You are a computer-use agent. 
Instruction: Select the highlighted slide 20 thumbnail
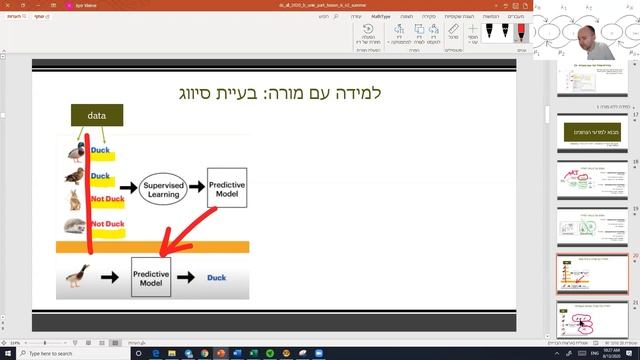pyautogui.click(x=592, y=274)
